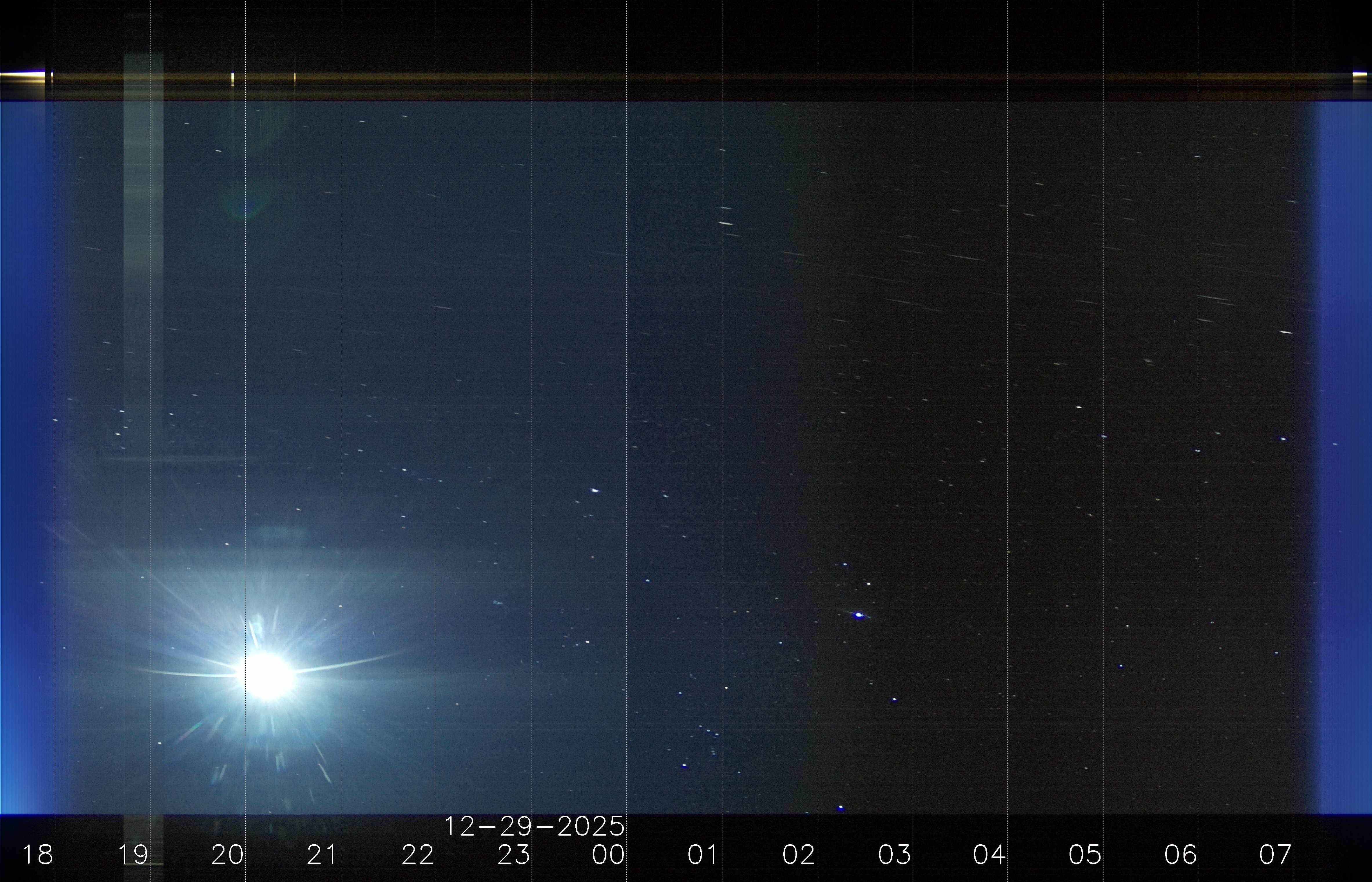
Task: Click the blue star at bottom edge
Action: click(840, 808)
